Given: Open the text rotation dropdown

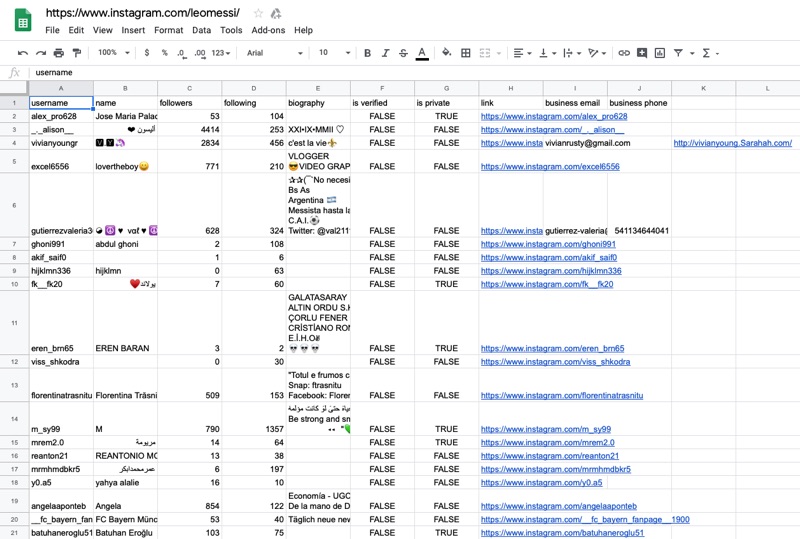Looking at the screenshot, I should pos(597,53).
